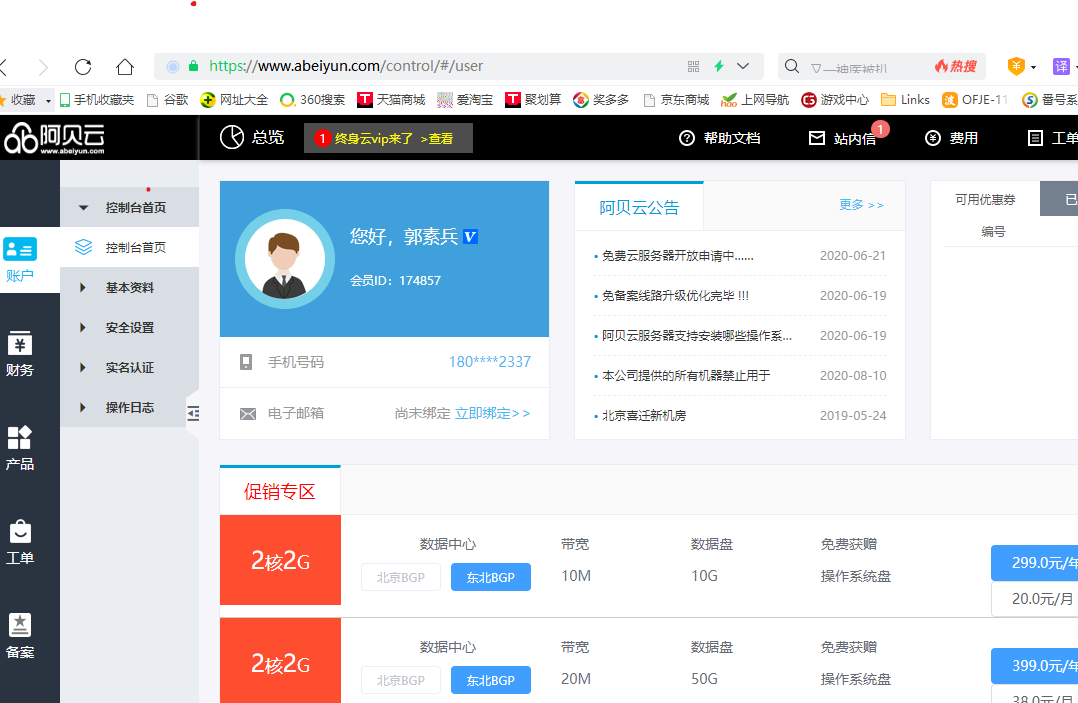This screenshot has width=1078, height=703.
Task: Expand the address bar dropdown arrow
Action: click(x=743, y=67)
